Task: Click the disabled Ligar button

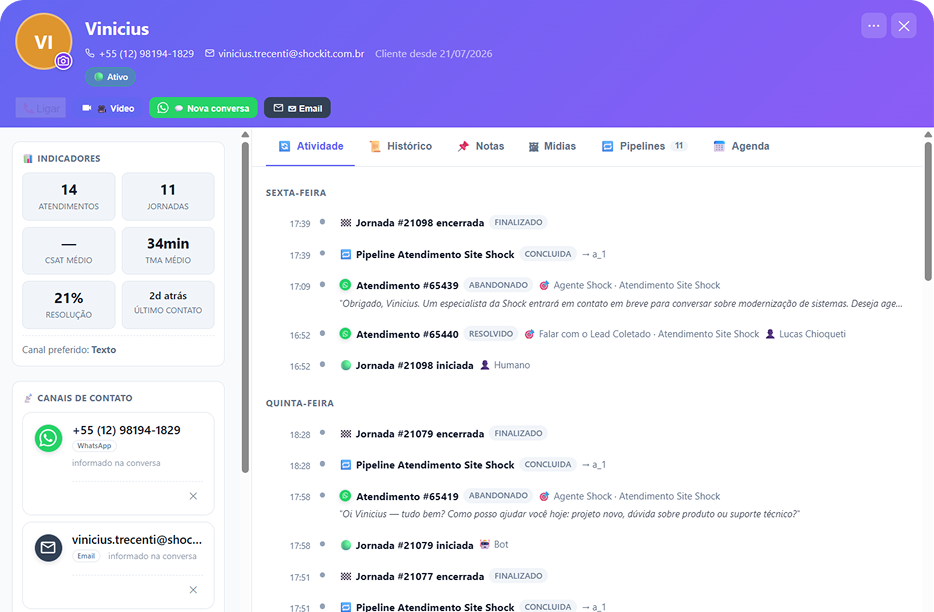Action: coord(41,108)
